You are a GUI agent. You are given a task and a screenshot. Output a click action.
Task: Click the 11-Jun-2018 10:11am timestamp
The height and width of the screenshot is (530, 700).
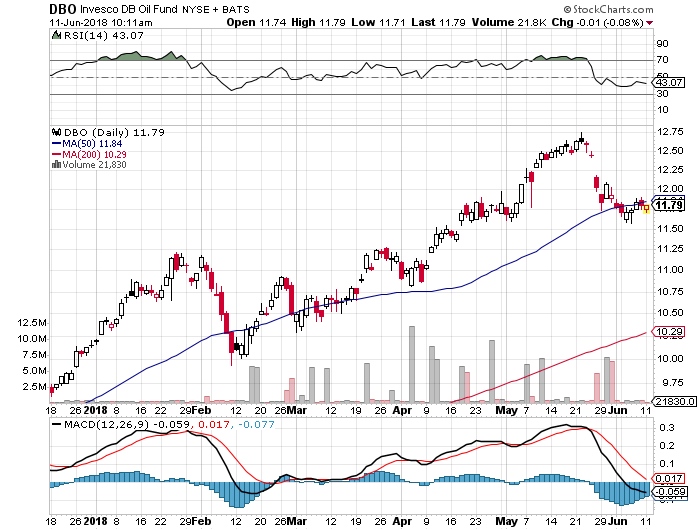pyautogui.click(x=101, y=22)
